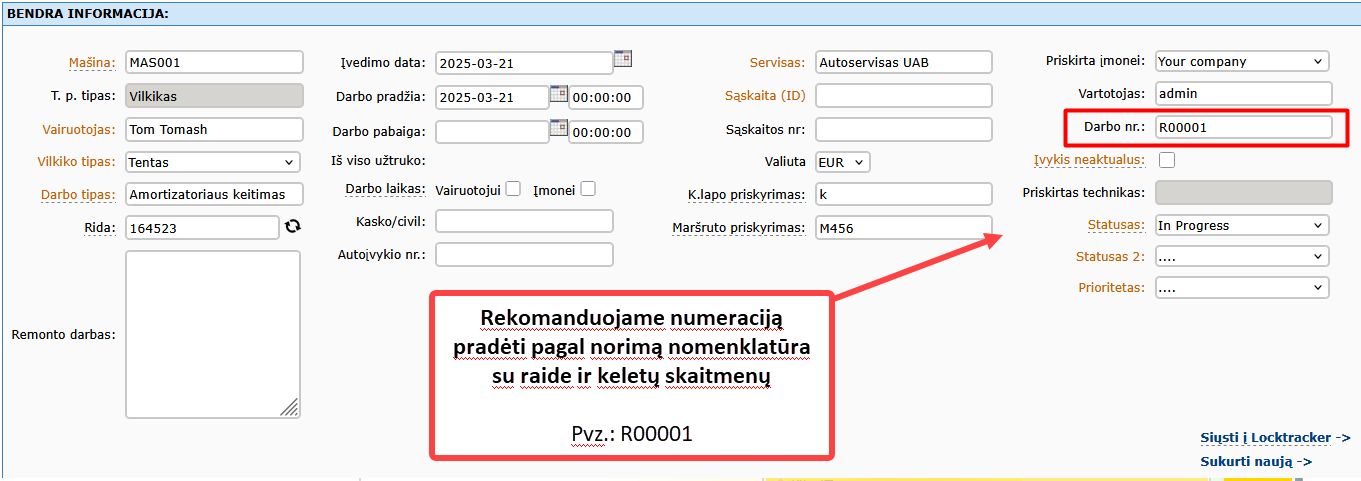
Task: Click the Iš viso užtruko label
Action: [378, 161]
